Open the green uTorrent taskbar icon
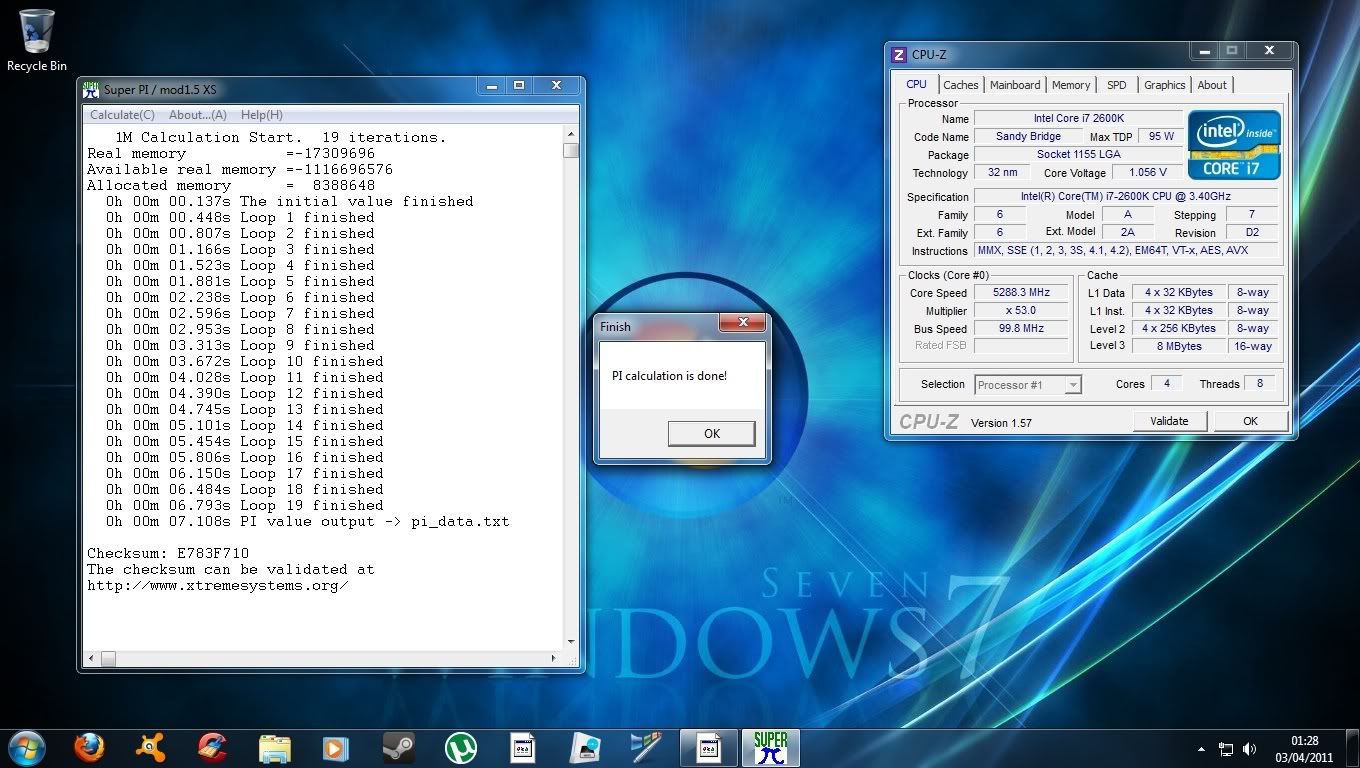The width and height of the screenshot is (1360, 768). pyautogui.click(x=460, y=747)
